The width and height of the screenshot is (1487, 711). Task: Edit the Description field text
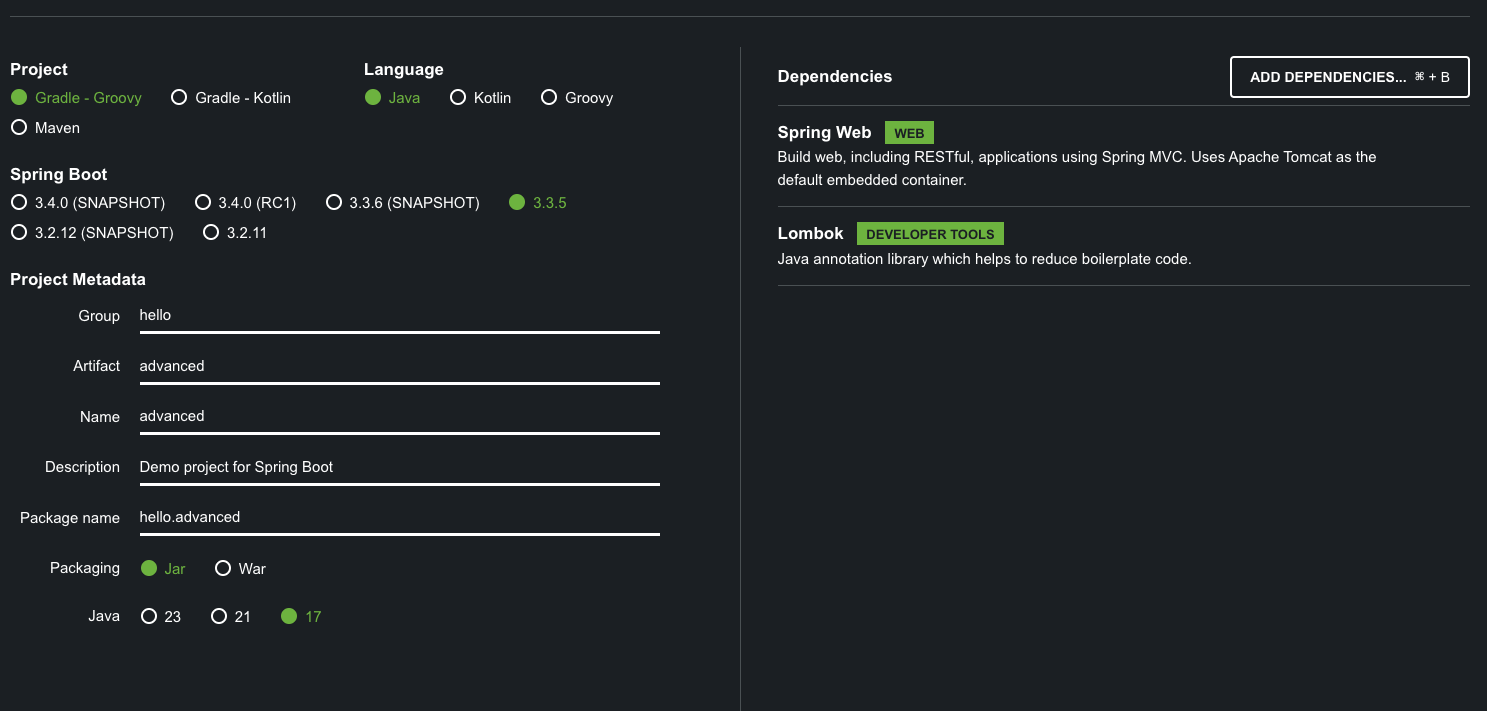pyautogui.click(x=399, y=467)
